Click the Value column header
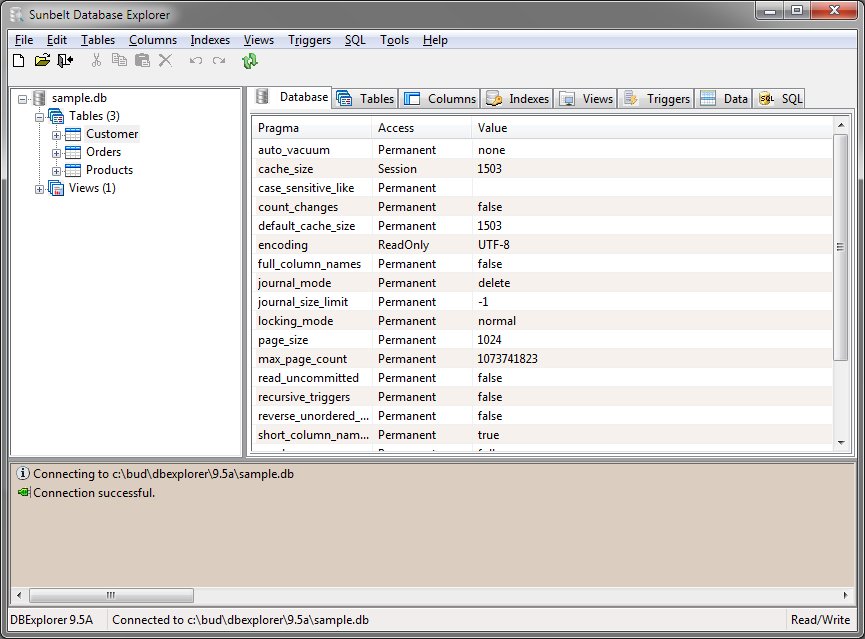 click(x=652, y=128)
